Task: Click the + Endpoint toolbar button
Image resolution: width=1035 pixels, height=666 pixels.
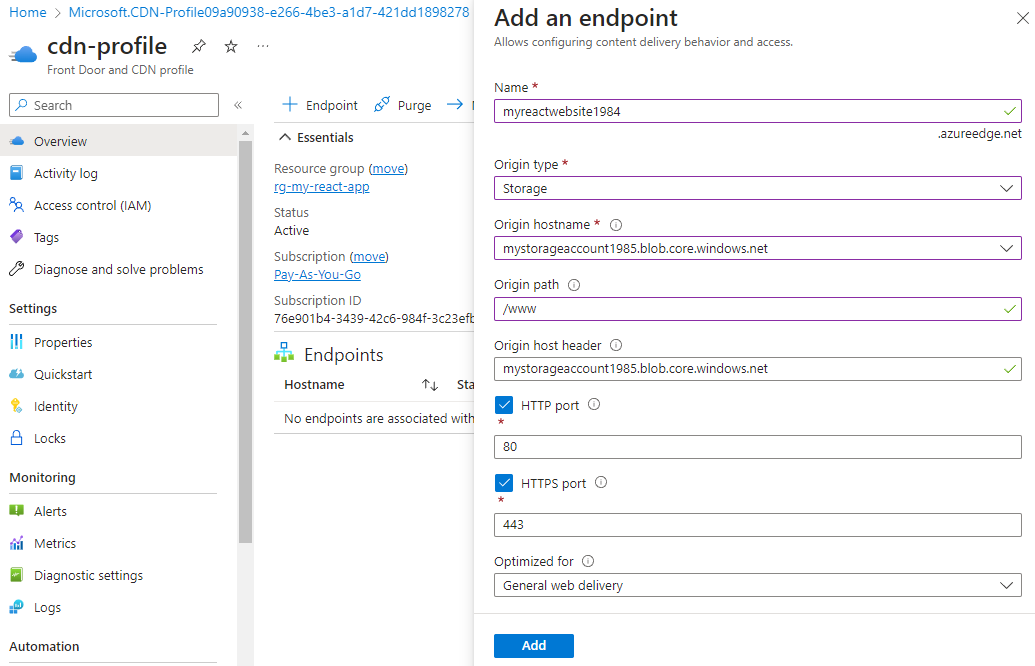Action: click(320, 105)
